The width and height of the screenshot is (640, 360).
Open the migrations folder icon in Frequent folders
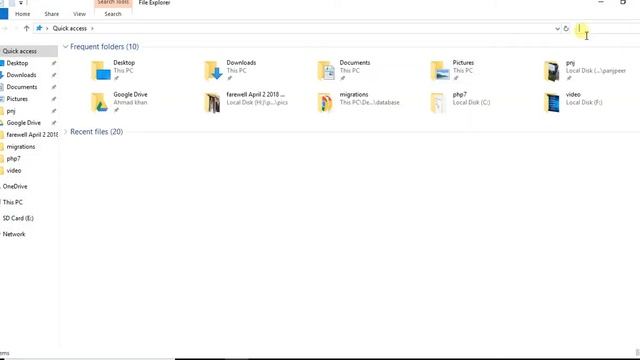pos(325,102)
